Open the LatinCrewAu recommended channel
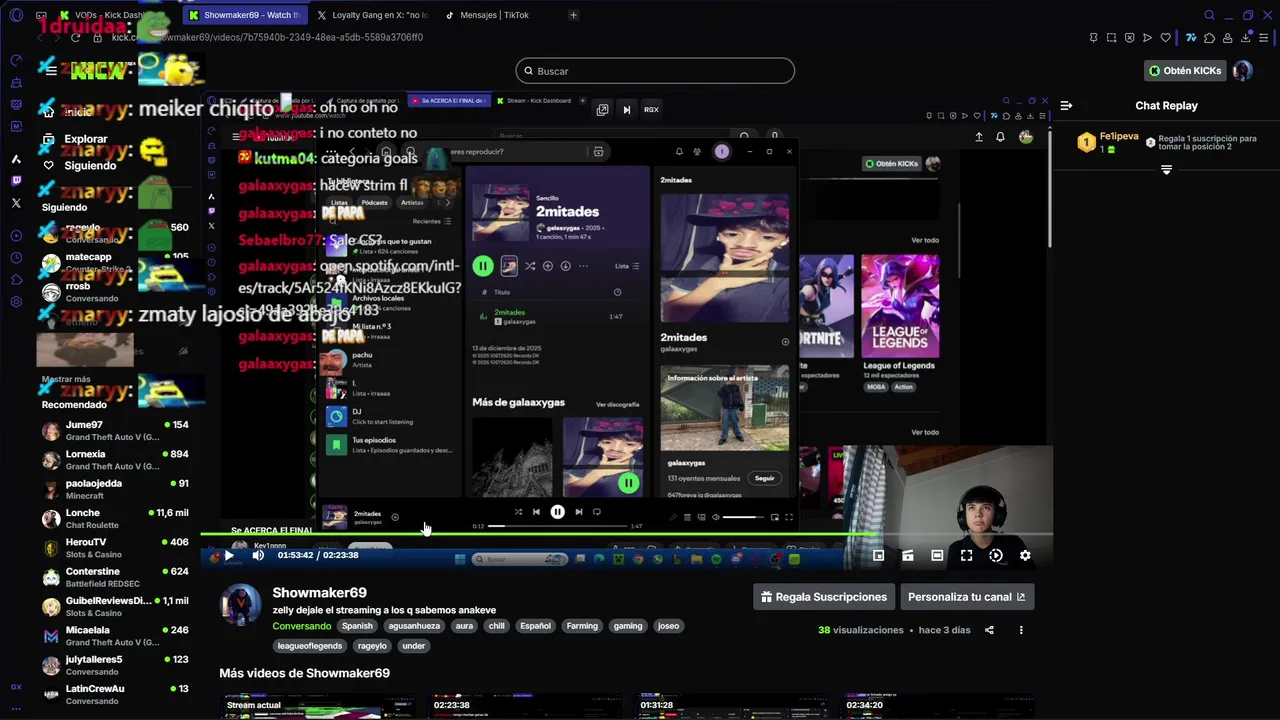The width and height of the screenshot is (1280, 720). 114,694
